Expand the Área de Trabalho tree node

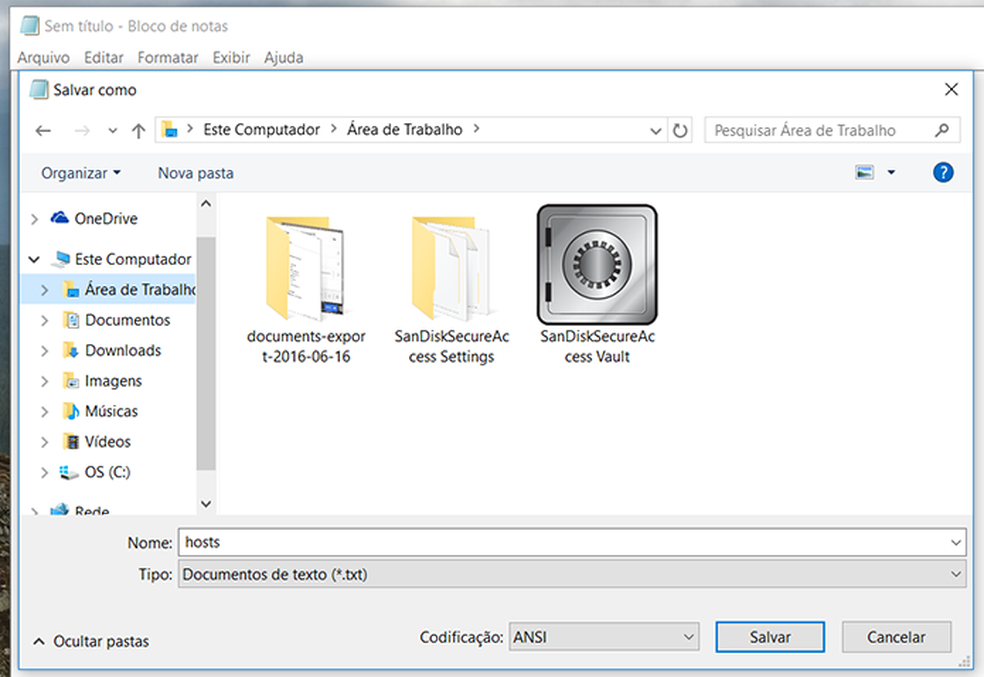(45, 290)
